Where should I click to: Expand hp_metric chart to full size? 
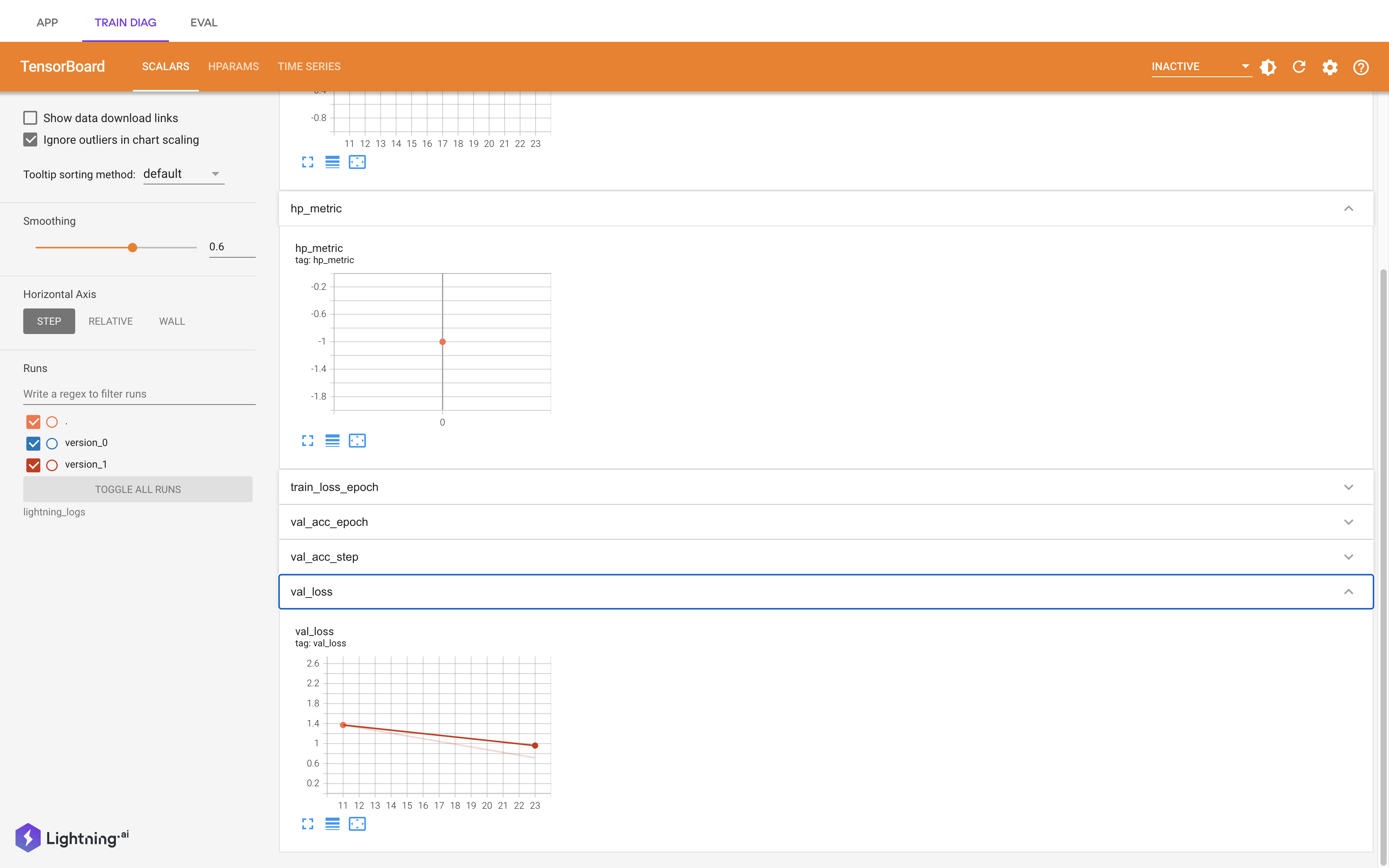pos(308,440)
